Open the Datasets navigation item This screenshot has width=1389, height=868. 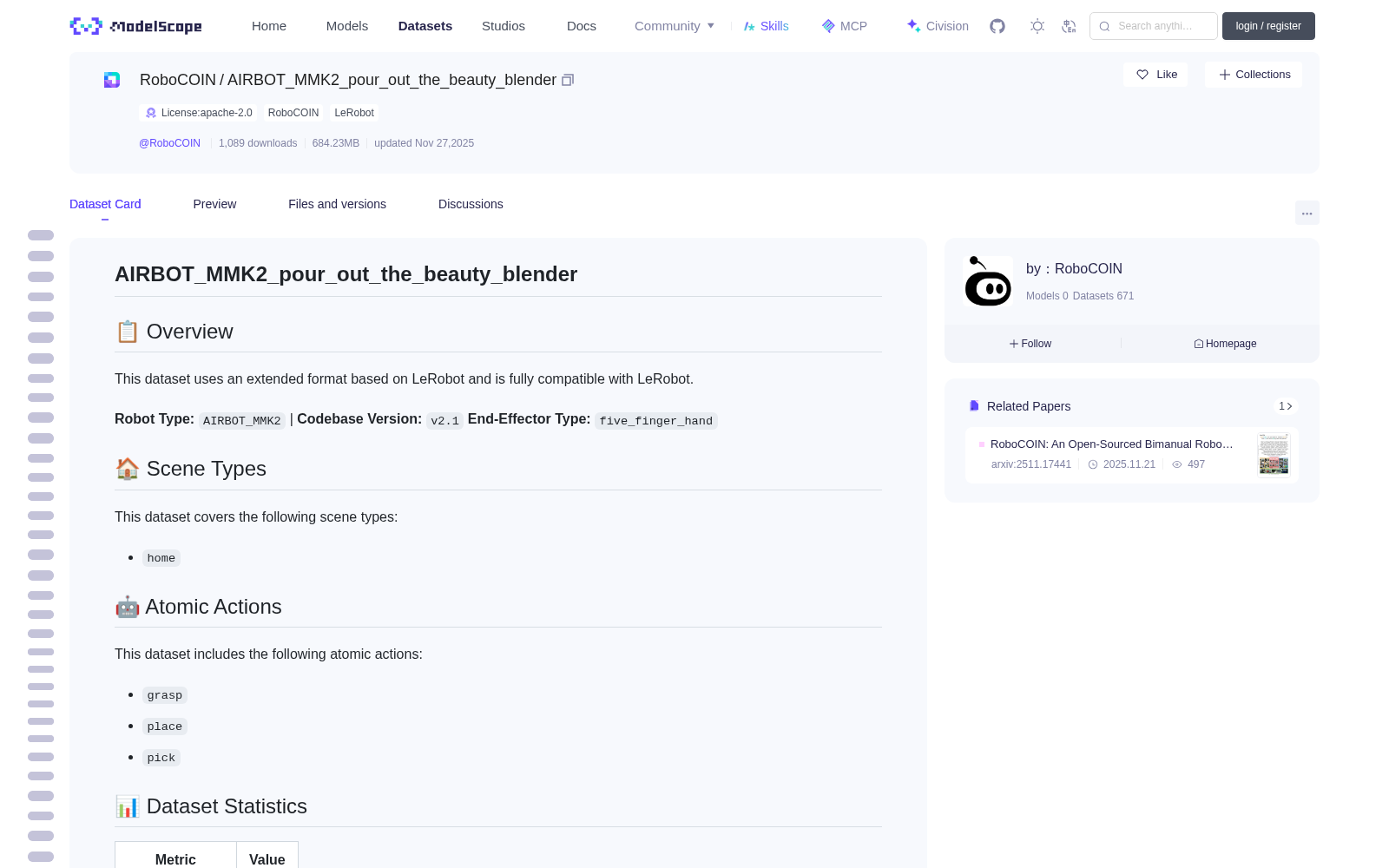[x=425, y=26]
